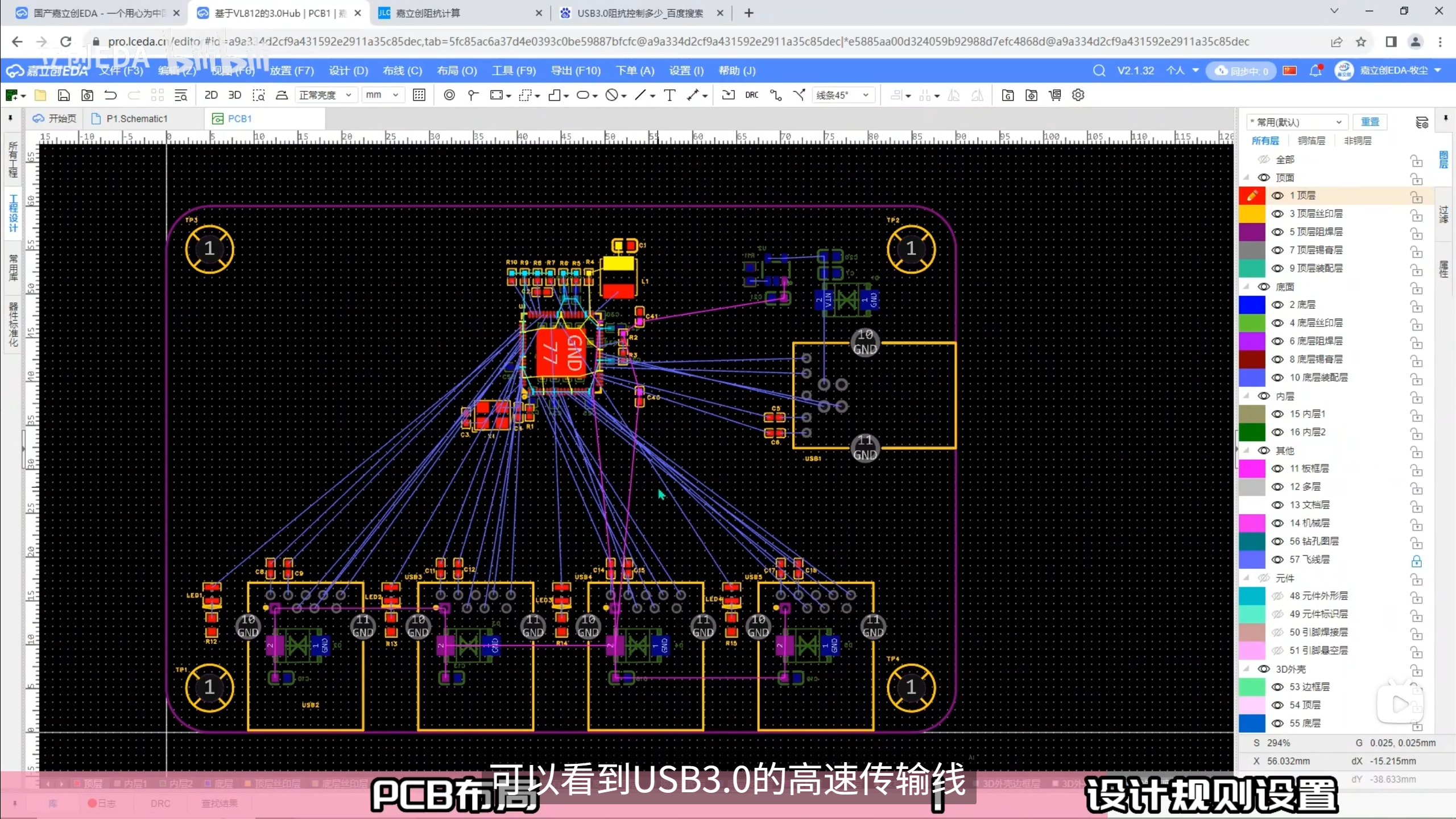Click the save file icon
The height and width of the screenshot is (819, 1456).
pos(64,95)
